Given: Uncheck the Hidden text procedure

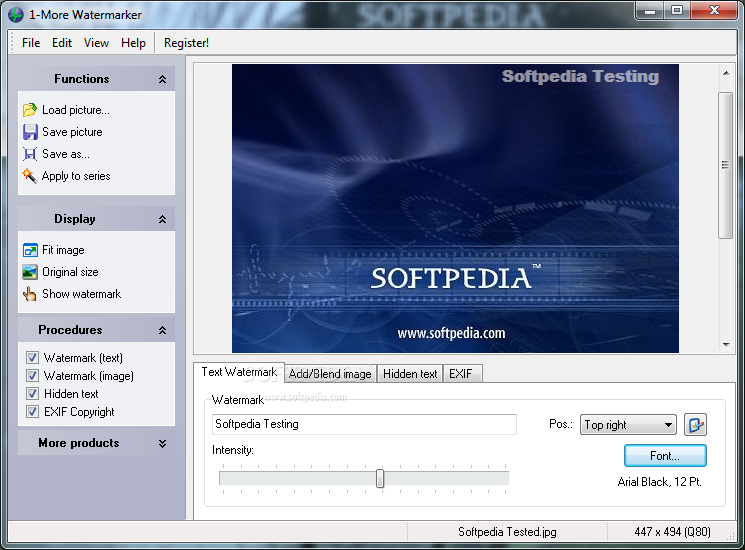Looking at the screenshot, I should coord(32,393).
